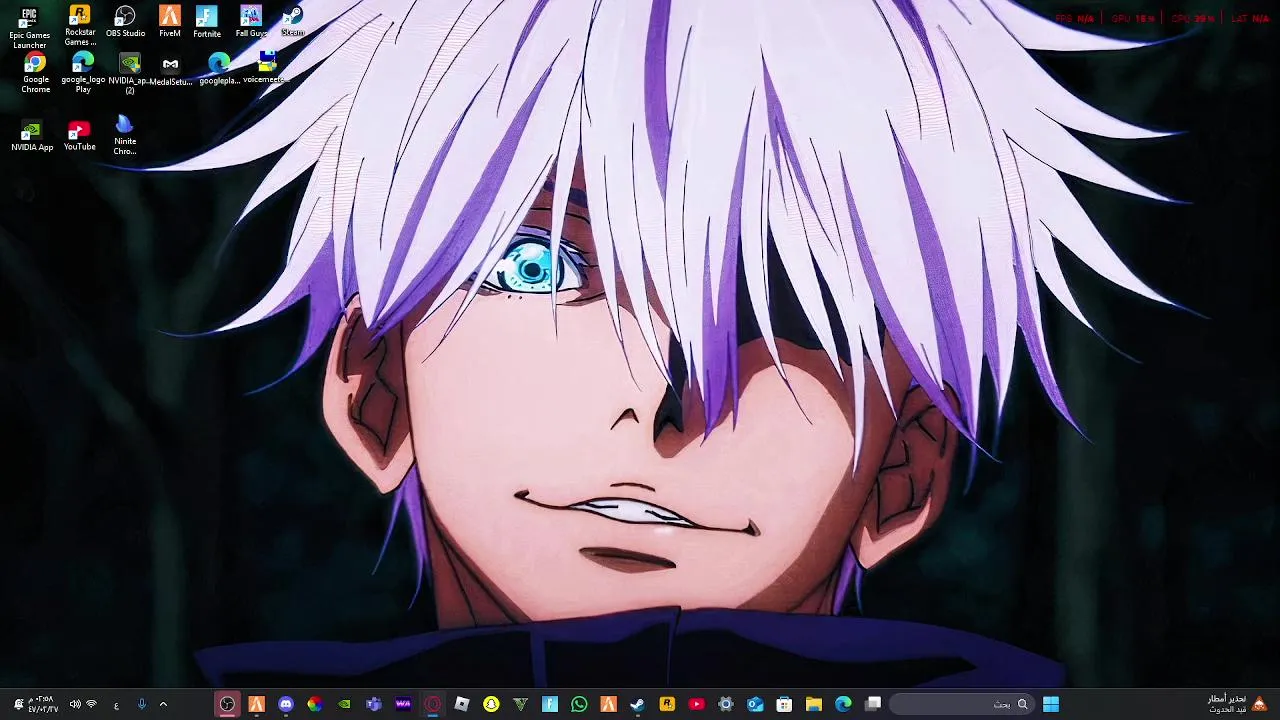Open NVIDIA app from the taskbar

pos(344,704)
